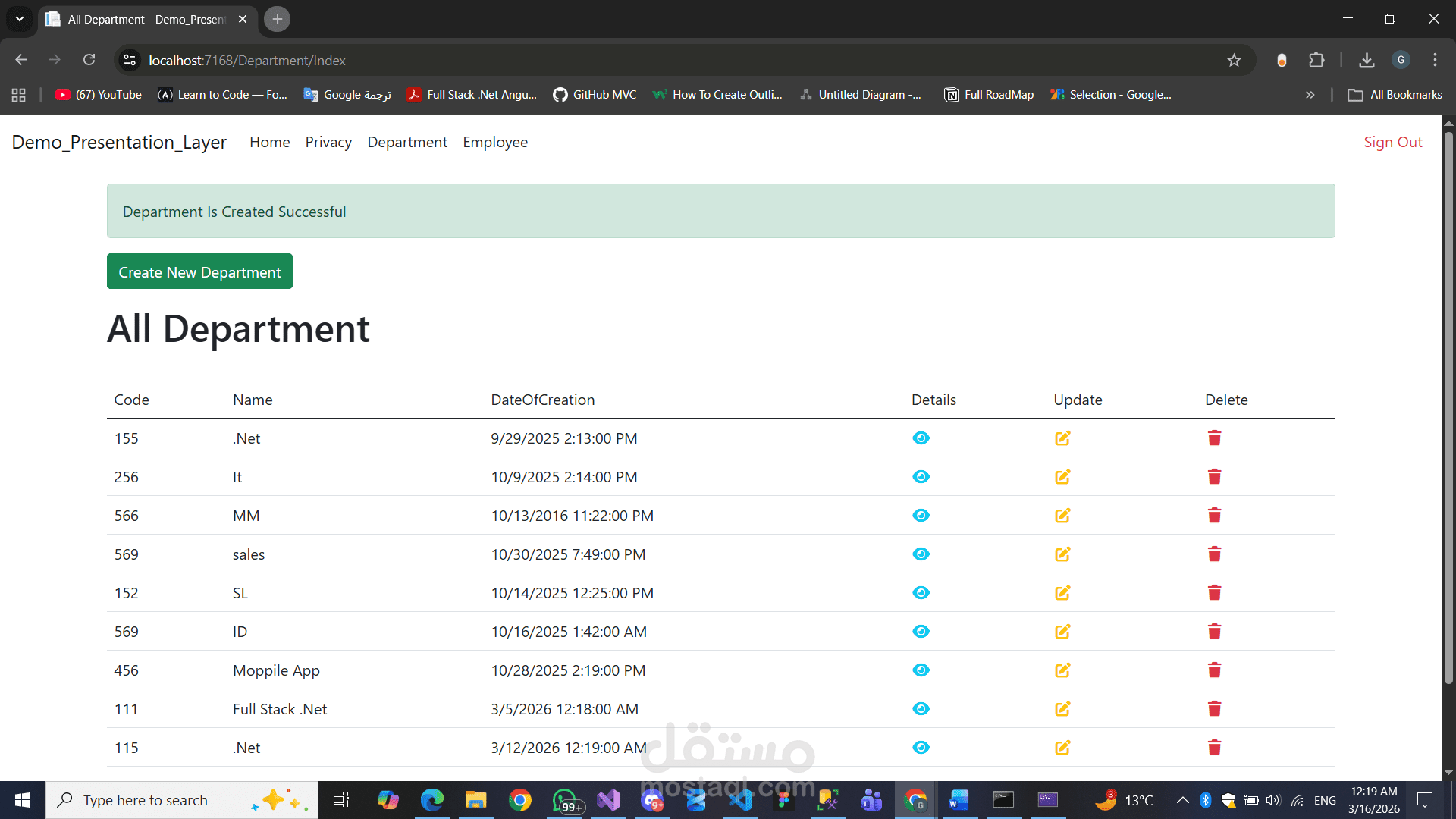The image size is (1456, 819).
Task: Open the Department nav menu item
Action: click(407, 143)
